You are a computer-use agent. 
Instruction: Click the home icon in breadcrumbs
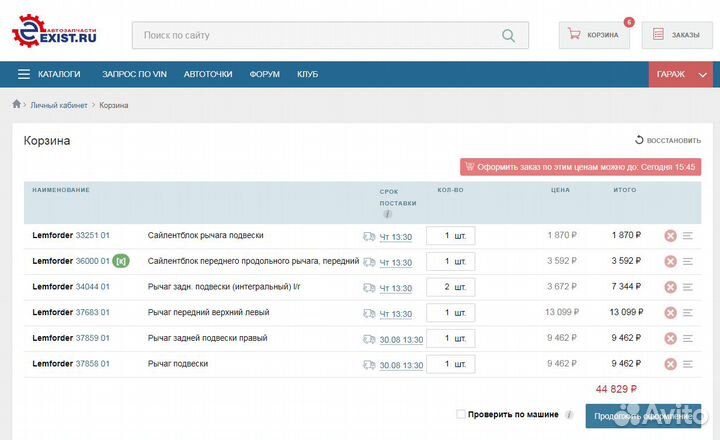[x=17, y=104]
